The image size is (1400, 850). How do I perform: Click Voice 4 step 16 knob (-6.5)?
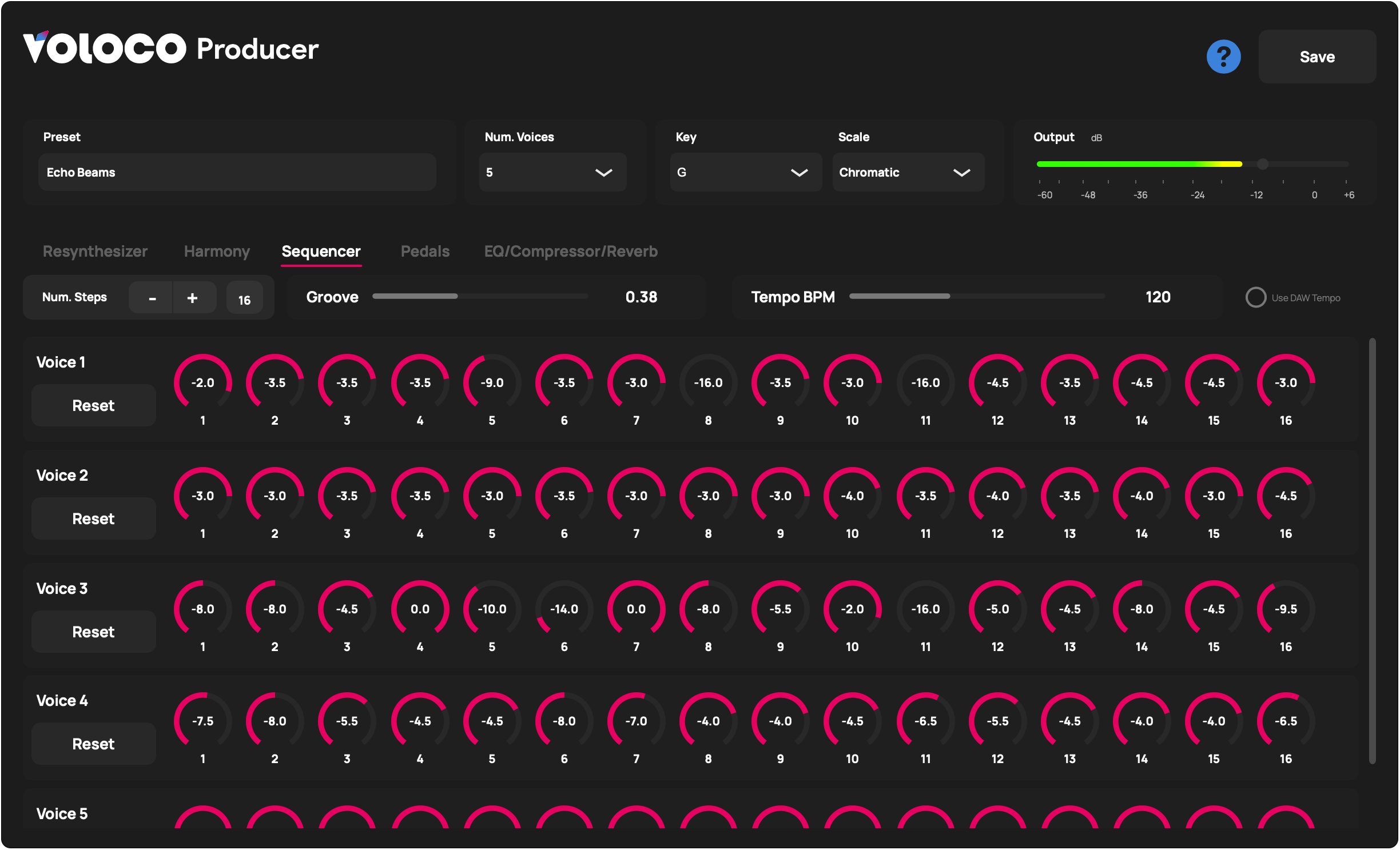(x=1286, y=721)
